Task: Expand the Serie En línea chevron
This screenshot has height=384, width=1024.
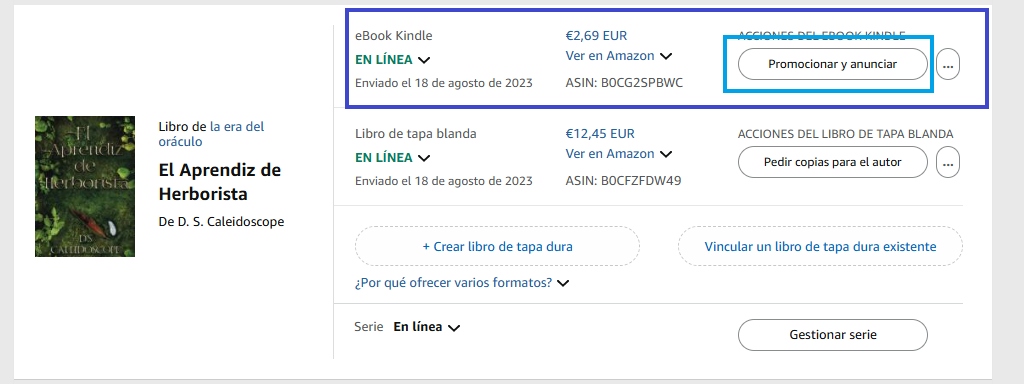Action: point(454,328)
